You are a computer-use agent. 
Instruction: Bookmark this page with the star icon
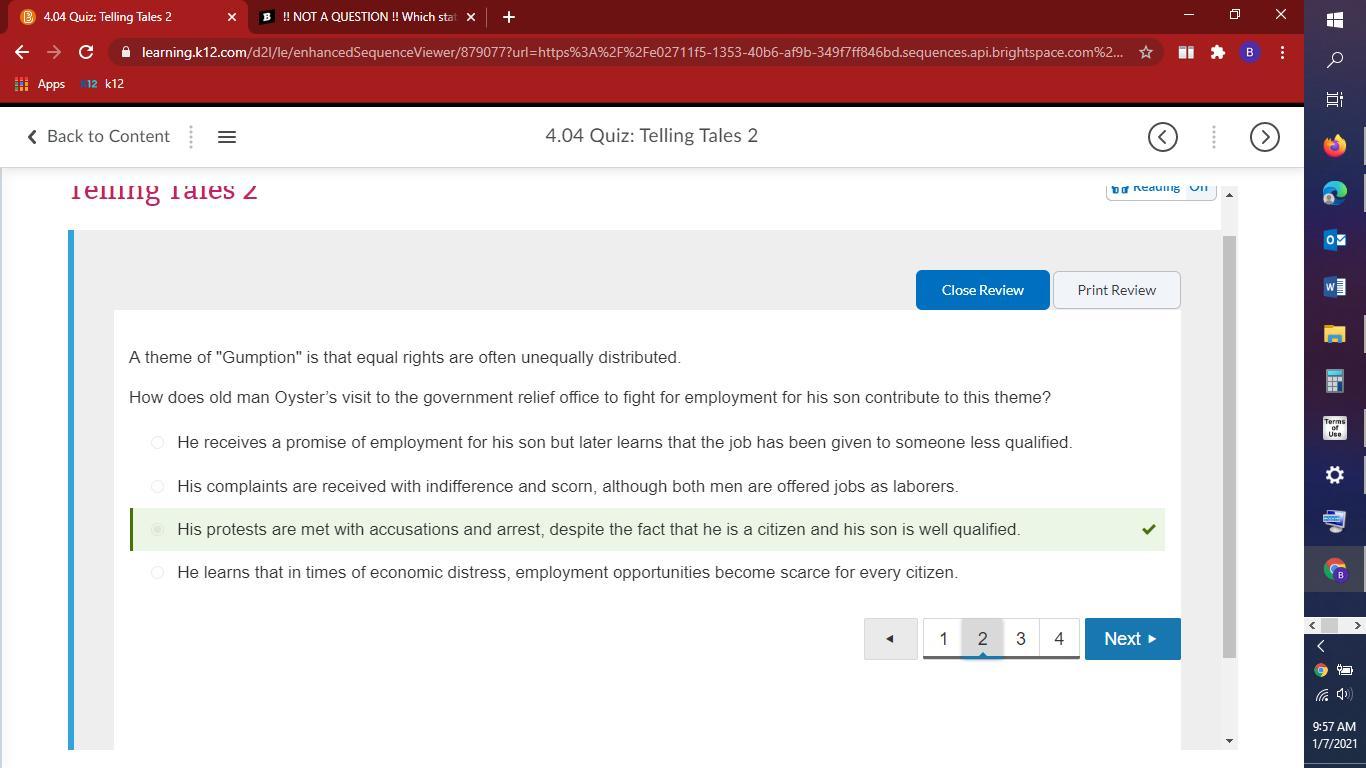[x=1146, y=52]
